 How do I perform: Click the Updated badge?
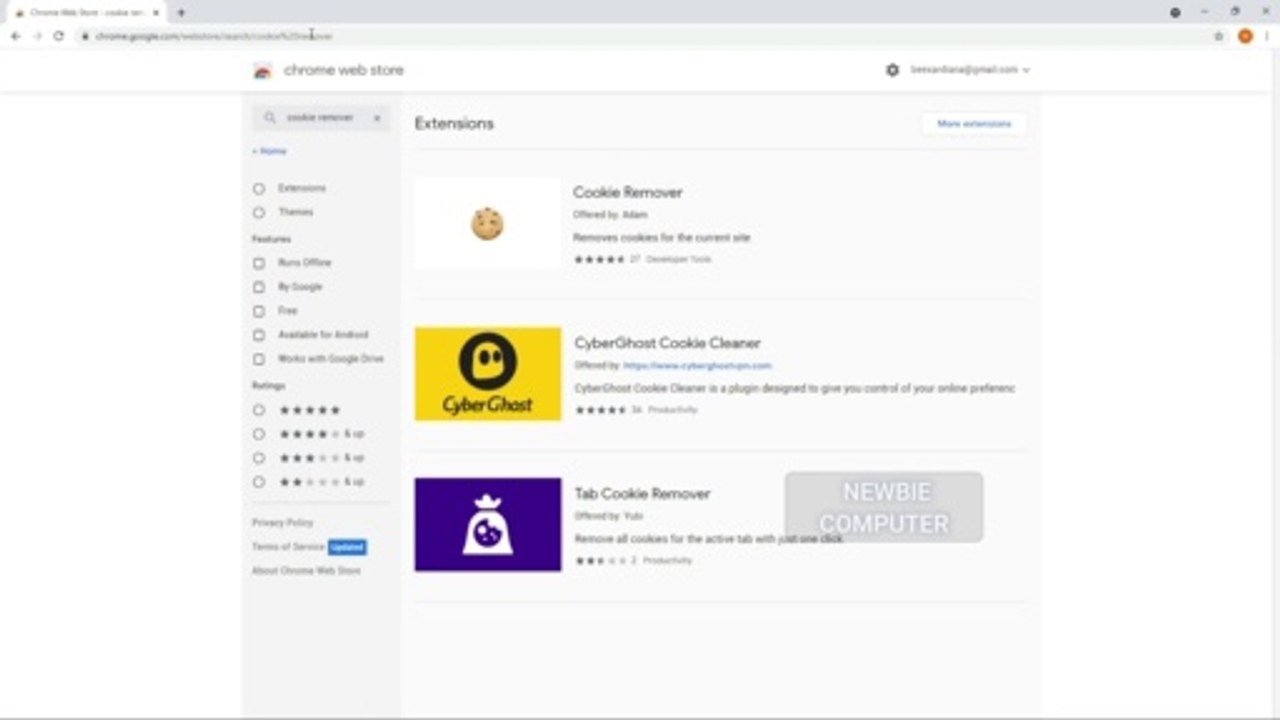(x=347, y=547)
